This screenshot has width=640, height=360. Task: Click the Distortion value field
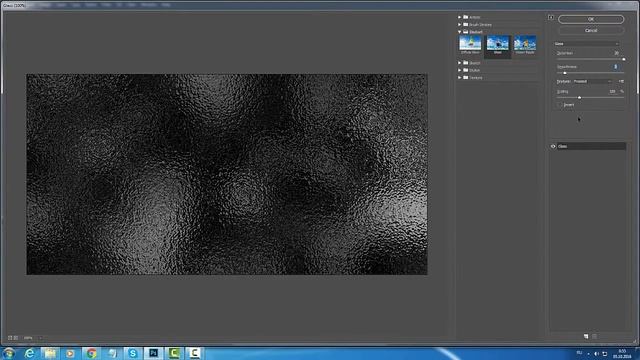616,53
